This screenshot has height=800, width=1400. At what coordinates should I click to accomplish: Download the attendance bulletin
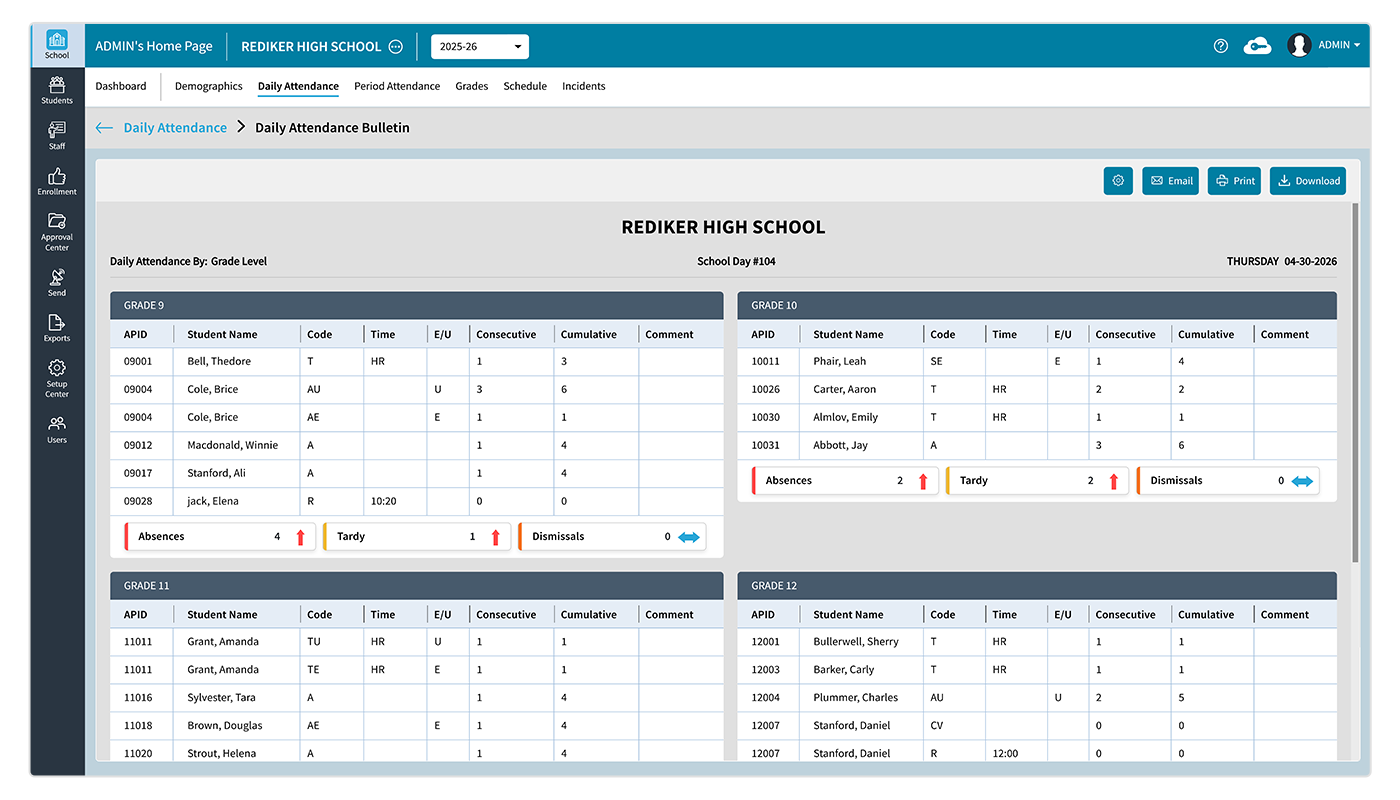(1308, 181)
